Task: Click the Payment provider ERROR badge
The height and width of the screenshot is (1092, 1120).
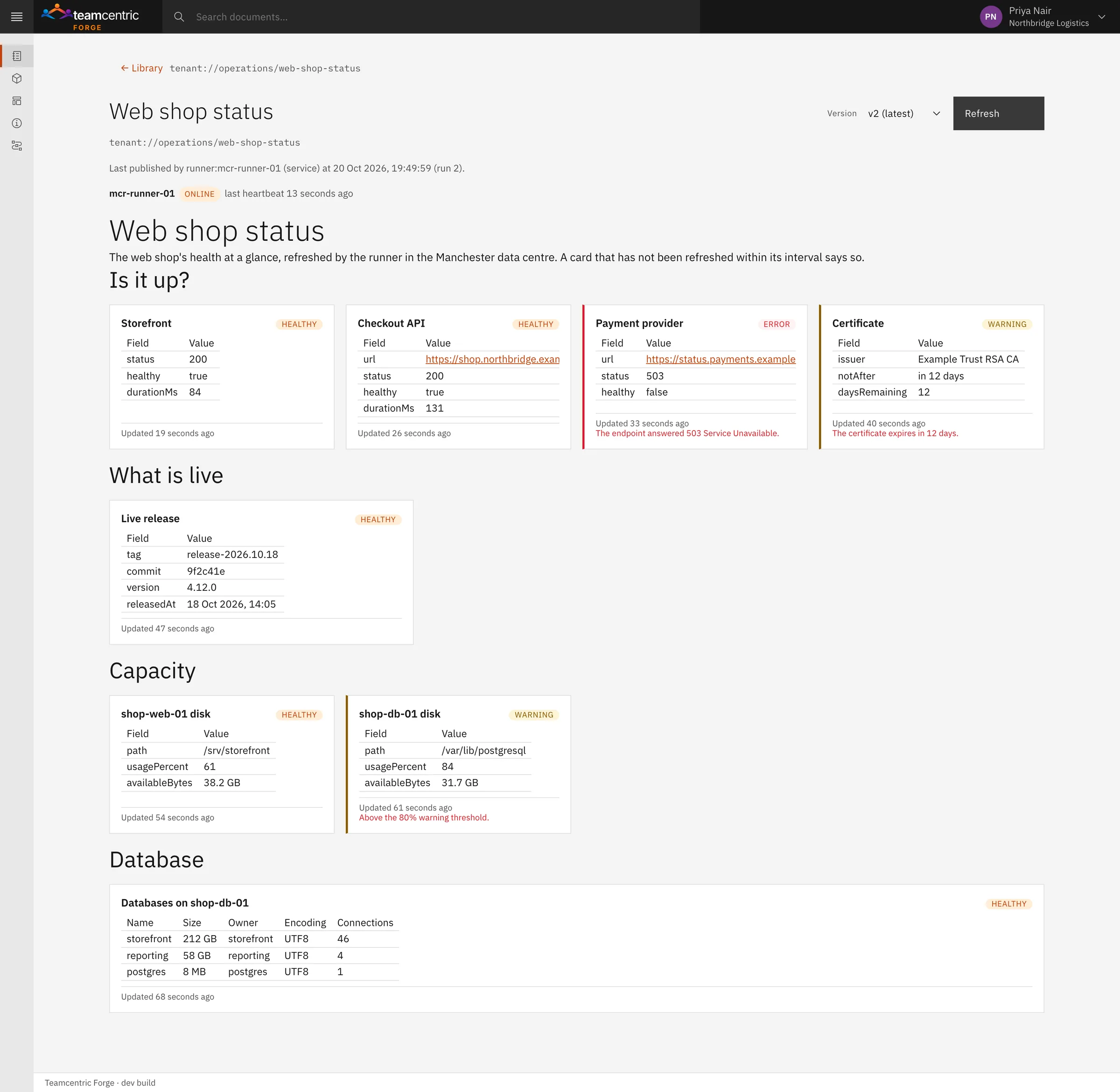Action: [777, 324]
